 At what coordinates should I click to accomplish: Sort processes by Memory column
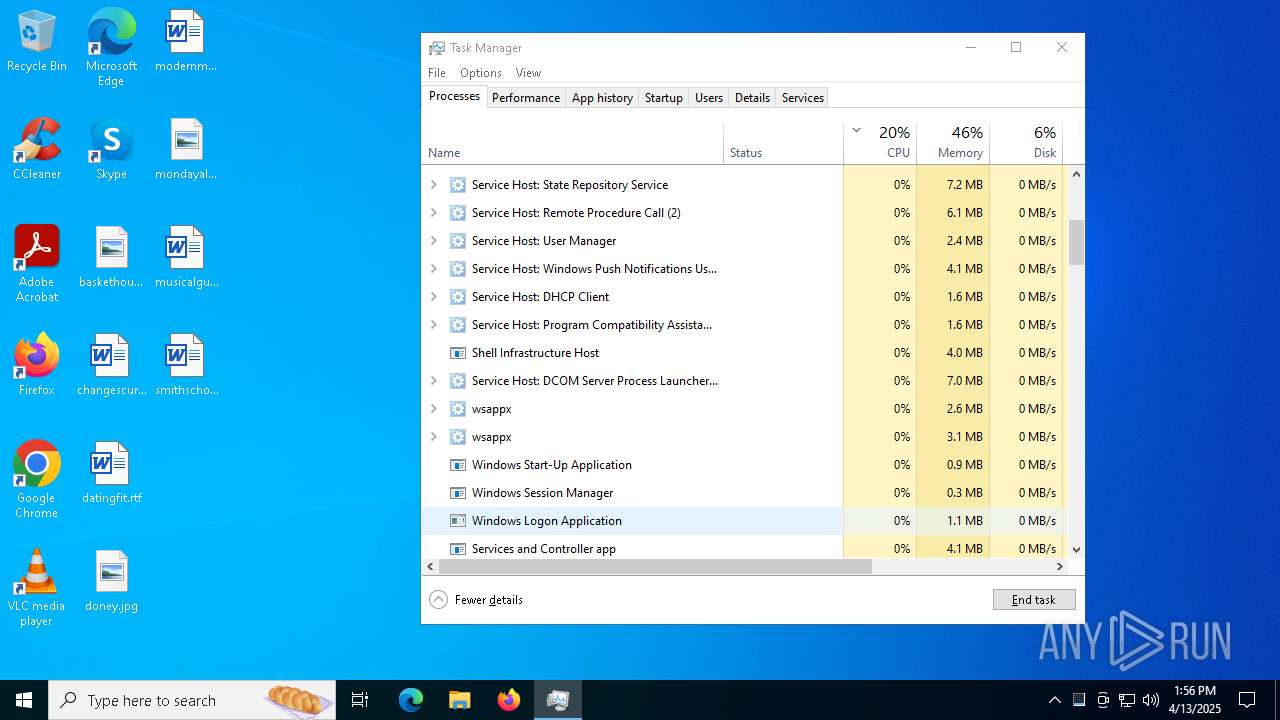coord(953,141)
